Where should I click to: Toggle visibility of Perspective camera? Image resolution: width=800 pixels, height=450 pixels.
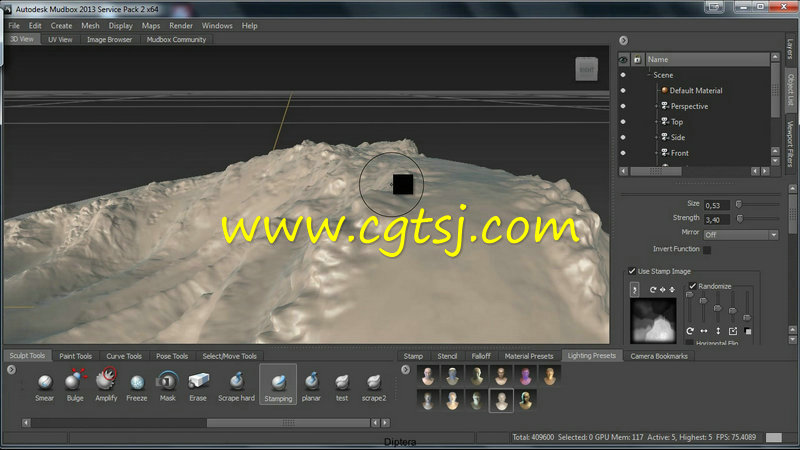(x=623, y=106)
